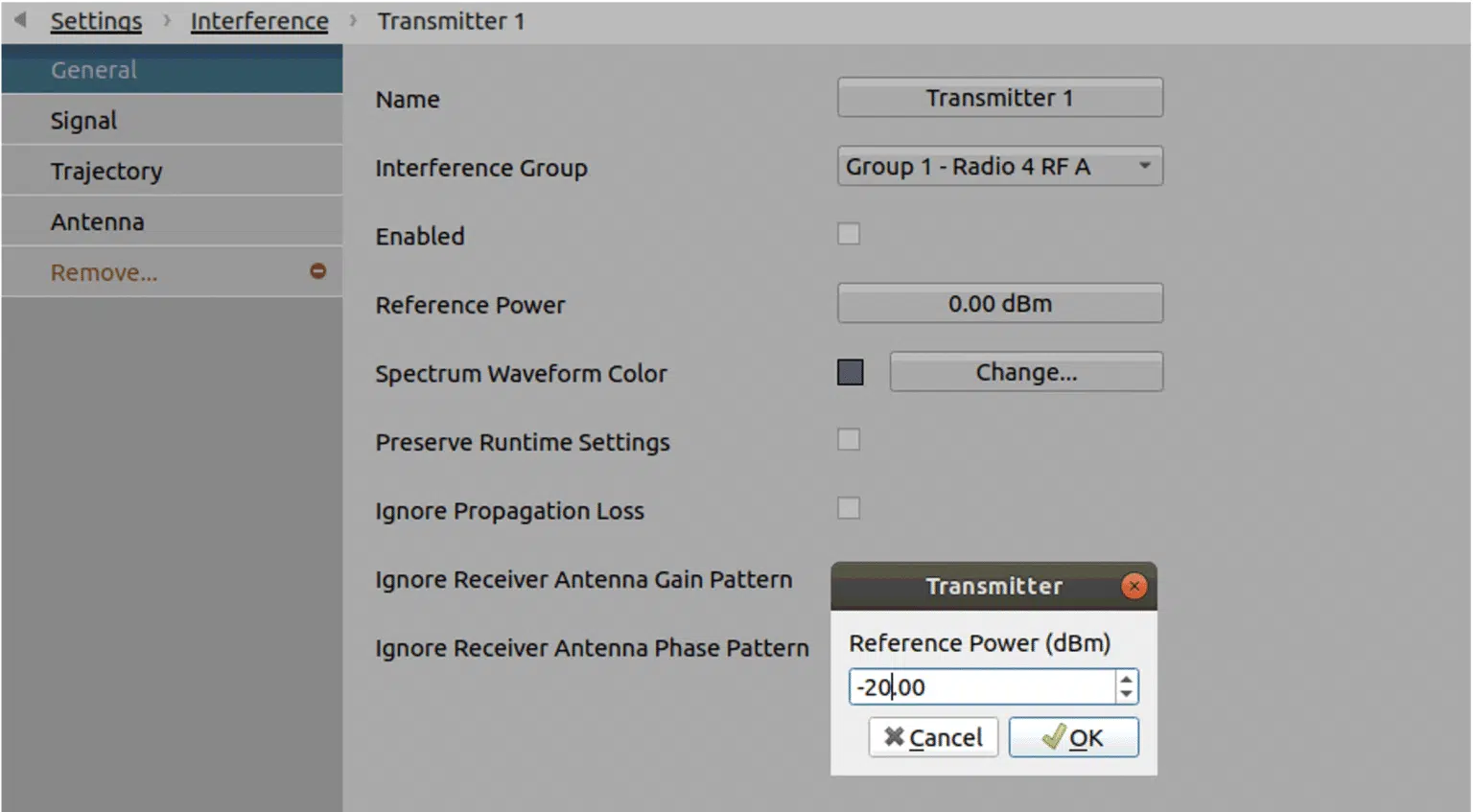Toggle the Enabled checkbox
Screen dimensions: 1473x812
849,234
